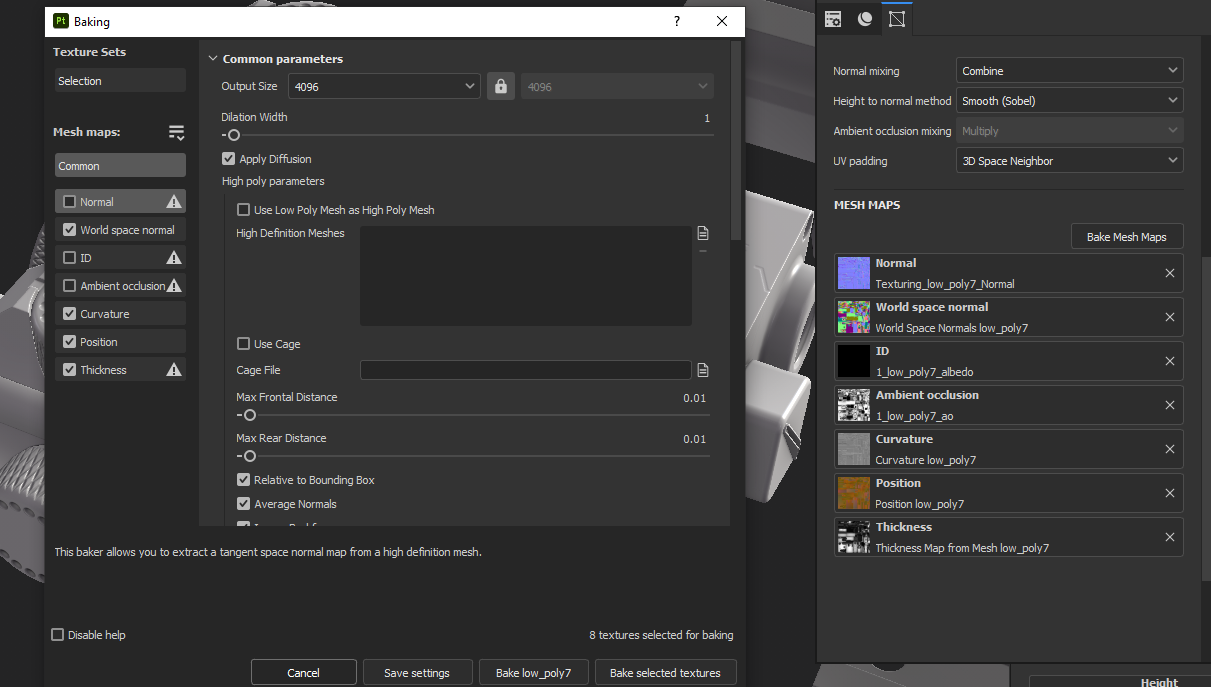Click the warning icon on ID baker
The image size is (1211, 687).
click(174, 258)
